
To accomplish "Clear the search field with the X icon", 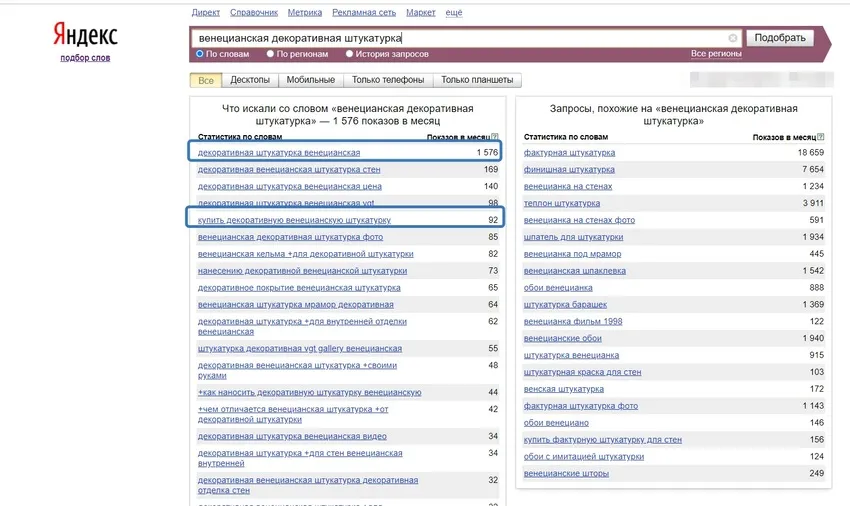I will coord(733,38).
